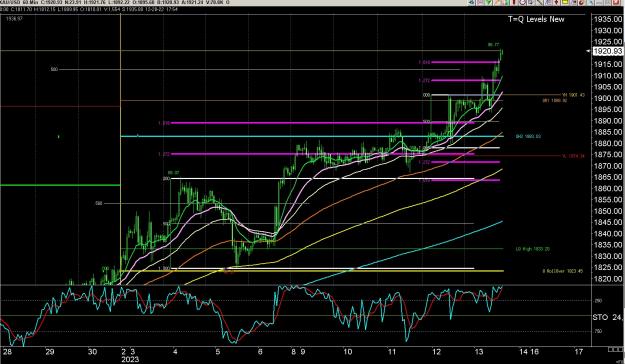Image resolution: width=625 pixels, height=364 pixels.
Task: Click the 1840.00 price axis label
Action: tap(608, 234)
